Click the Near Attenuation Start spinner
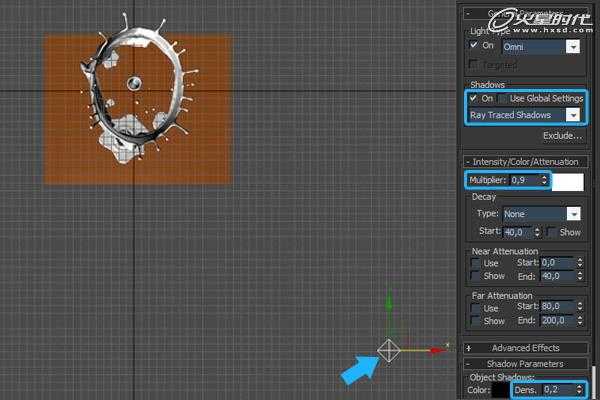600x400 pixels. click(580, 263)
